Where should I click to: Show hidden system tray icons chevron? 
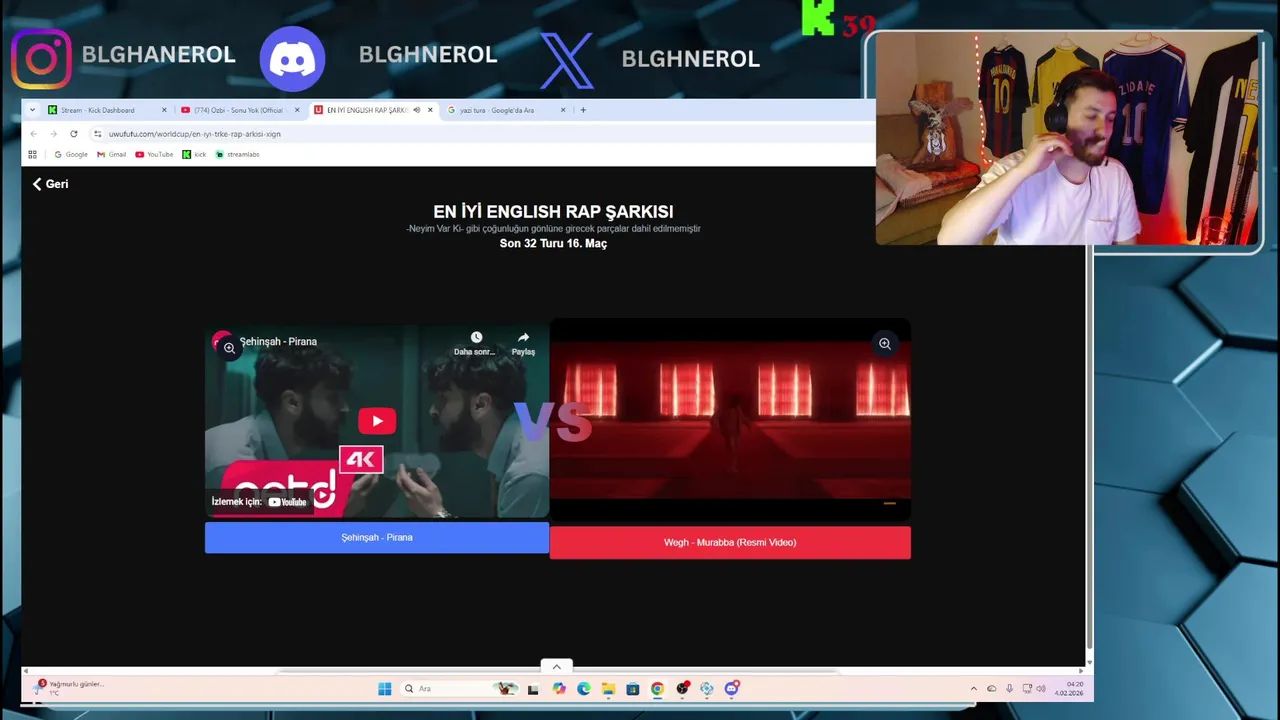(x=974, y=689)
